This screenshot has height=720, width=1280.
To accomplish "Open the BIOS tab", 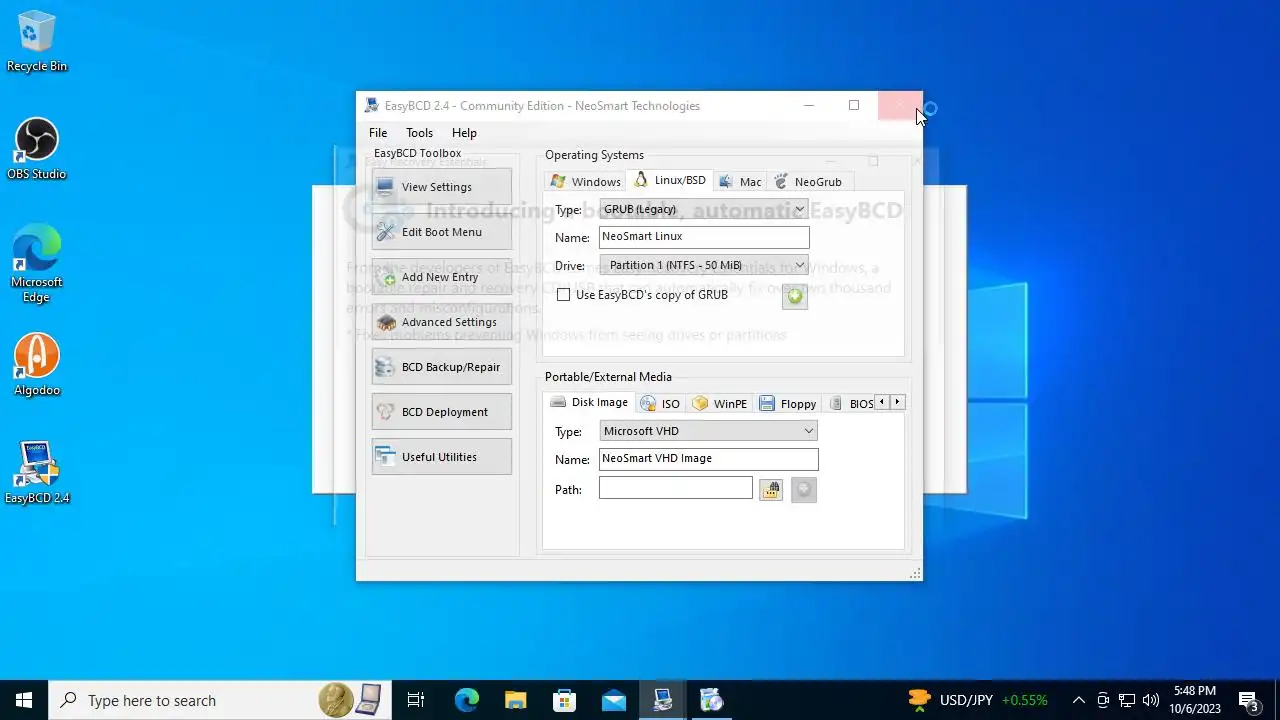I will pyautogui.click(x=850, y=404).
